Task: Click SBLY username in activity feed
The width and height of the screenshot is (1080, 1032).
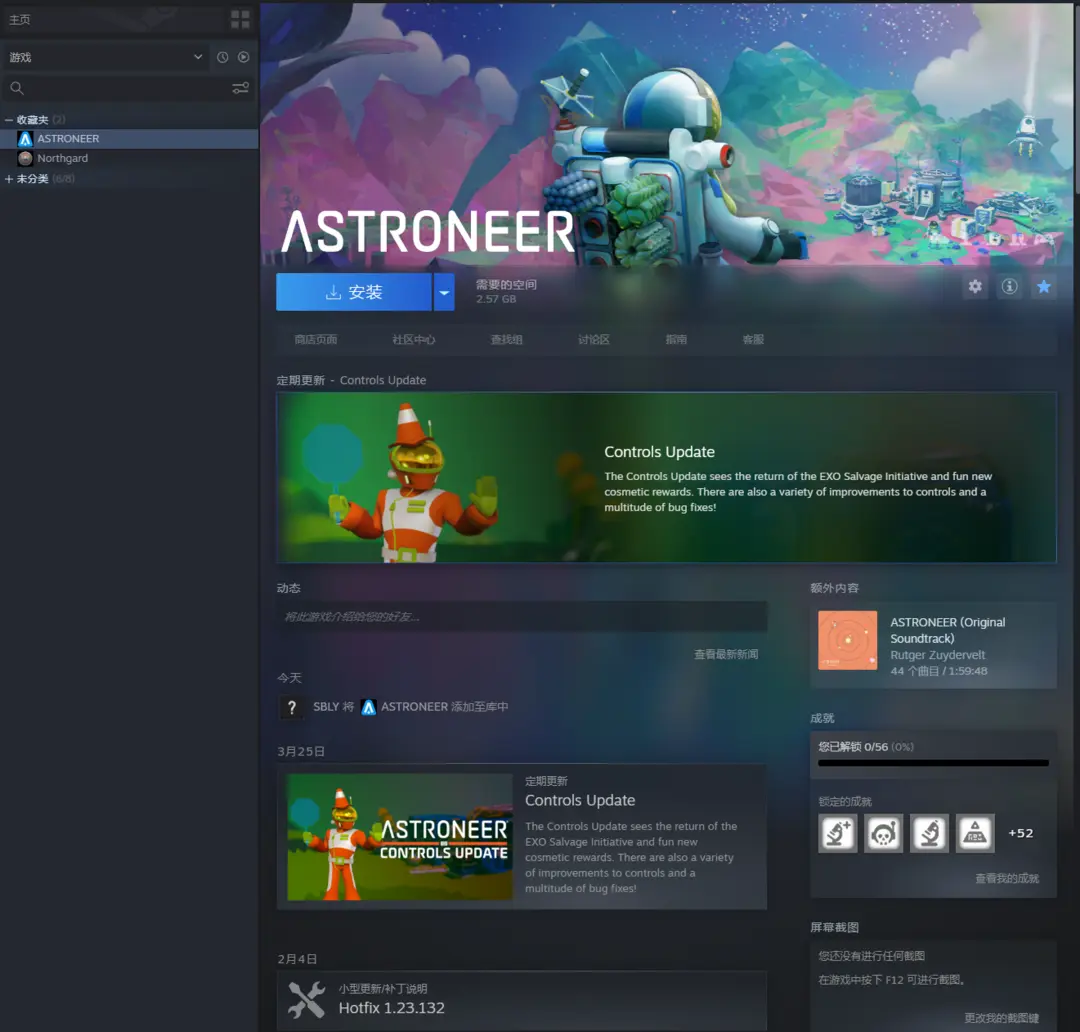Action: coord(326,708)
